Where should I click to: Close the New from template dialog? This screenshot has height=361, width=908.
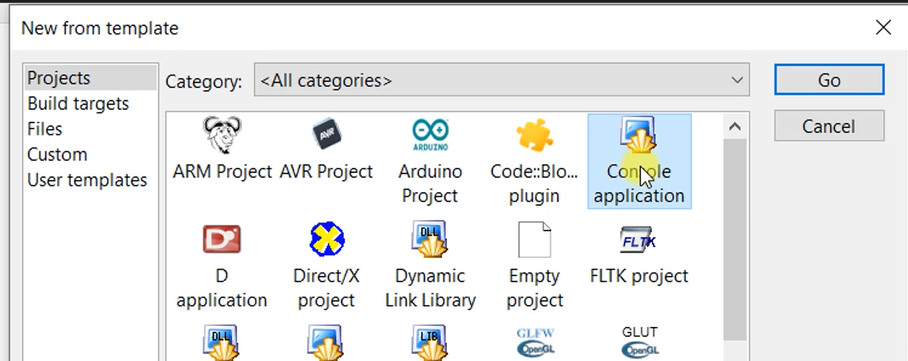883,27
